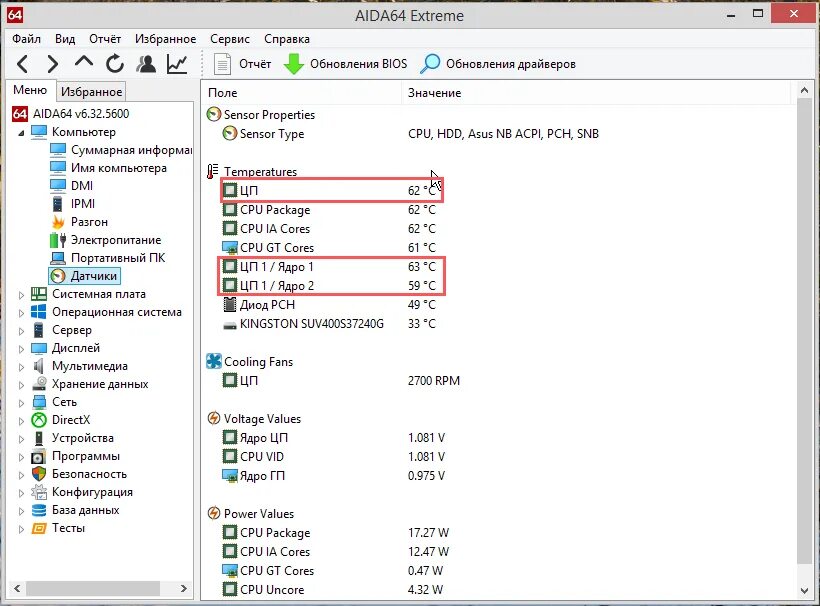Click the Портативный ПК laptop icon
This screenshot has height=606, width=820.
click(58, 258)
